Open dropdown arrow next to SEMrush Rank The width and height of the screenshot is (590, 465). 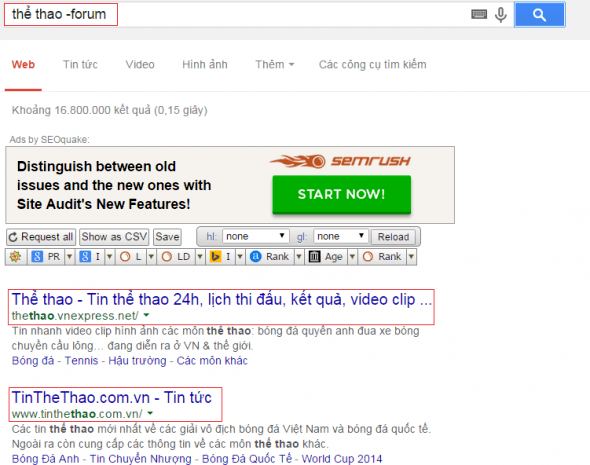click(411, 257)
